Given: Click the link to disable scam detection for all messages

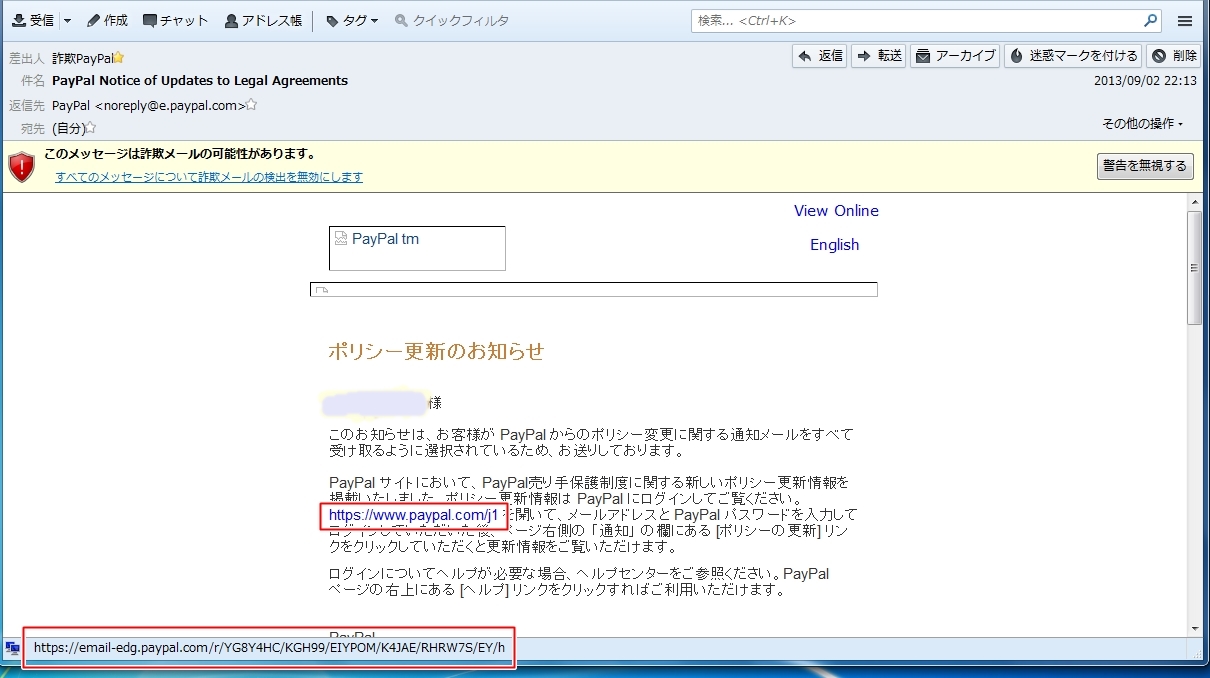Looking at the screenshot, I should coord(209,177).
